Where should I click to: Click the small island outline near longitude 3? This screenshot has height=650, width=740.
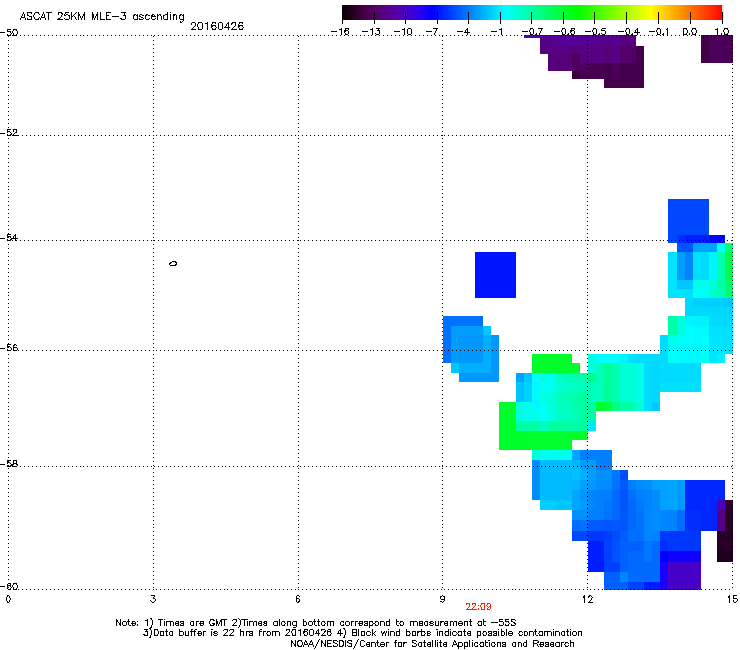173,263
